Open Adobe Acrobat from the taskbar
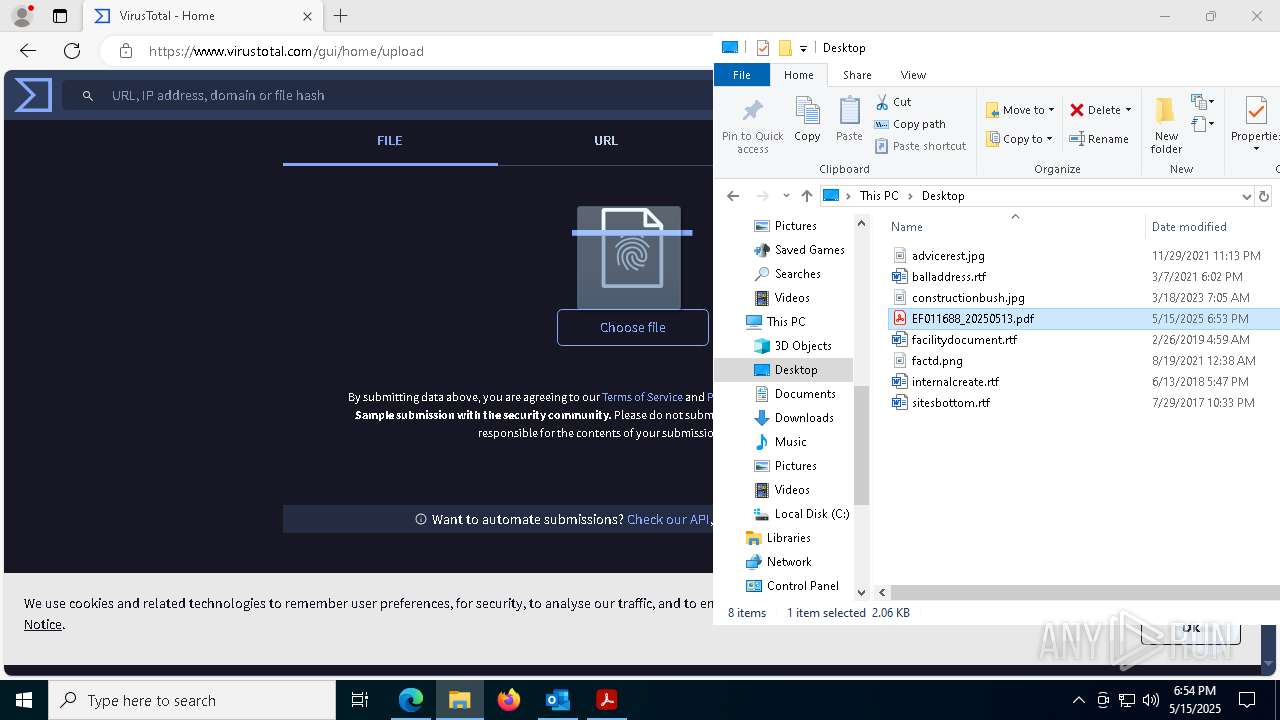The width and height of the screenshot is (1280, 720). pyautogui.click(x=607, y=700)
